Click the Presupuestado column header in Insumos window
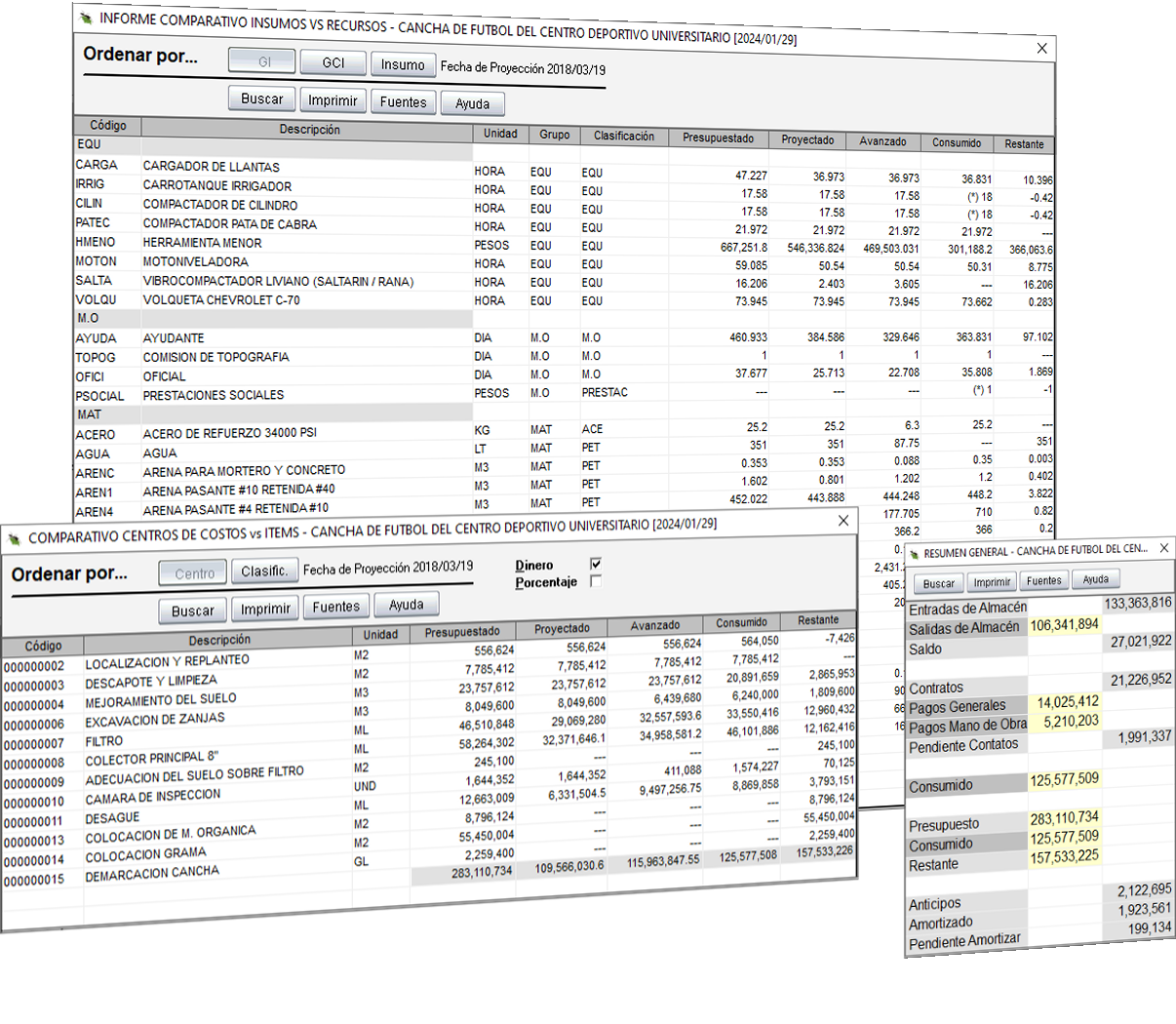The width and height of the screenshot is (1176, 1024). click(719, 138)
